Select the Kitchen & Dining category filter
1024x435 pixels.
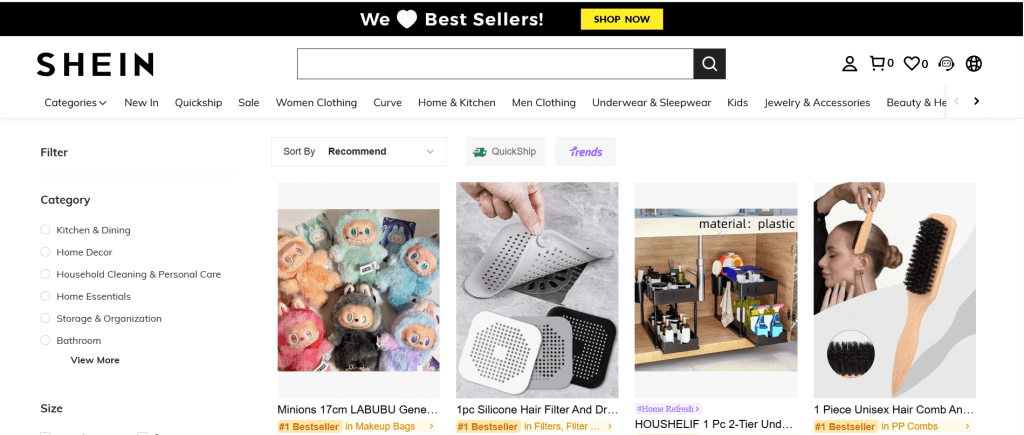coord(45,230)
